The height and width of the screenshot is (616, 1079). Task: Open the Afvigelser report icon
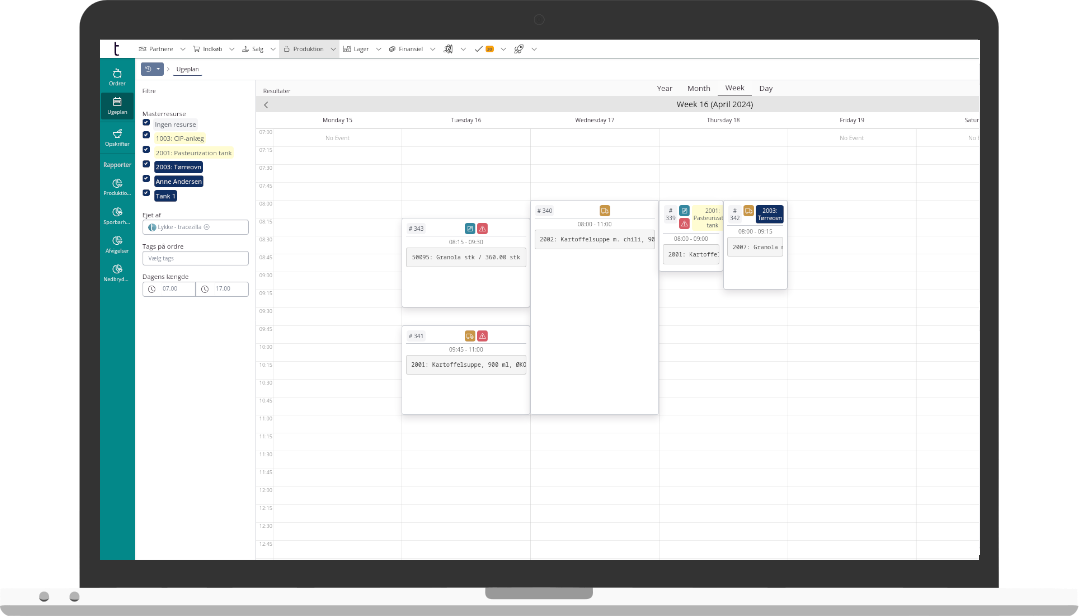[117, 244]
